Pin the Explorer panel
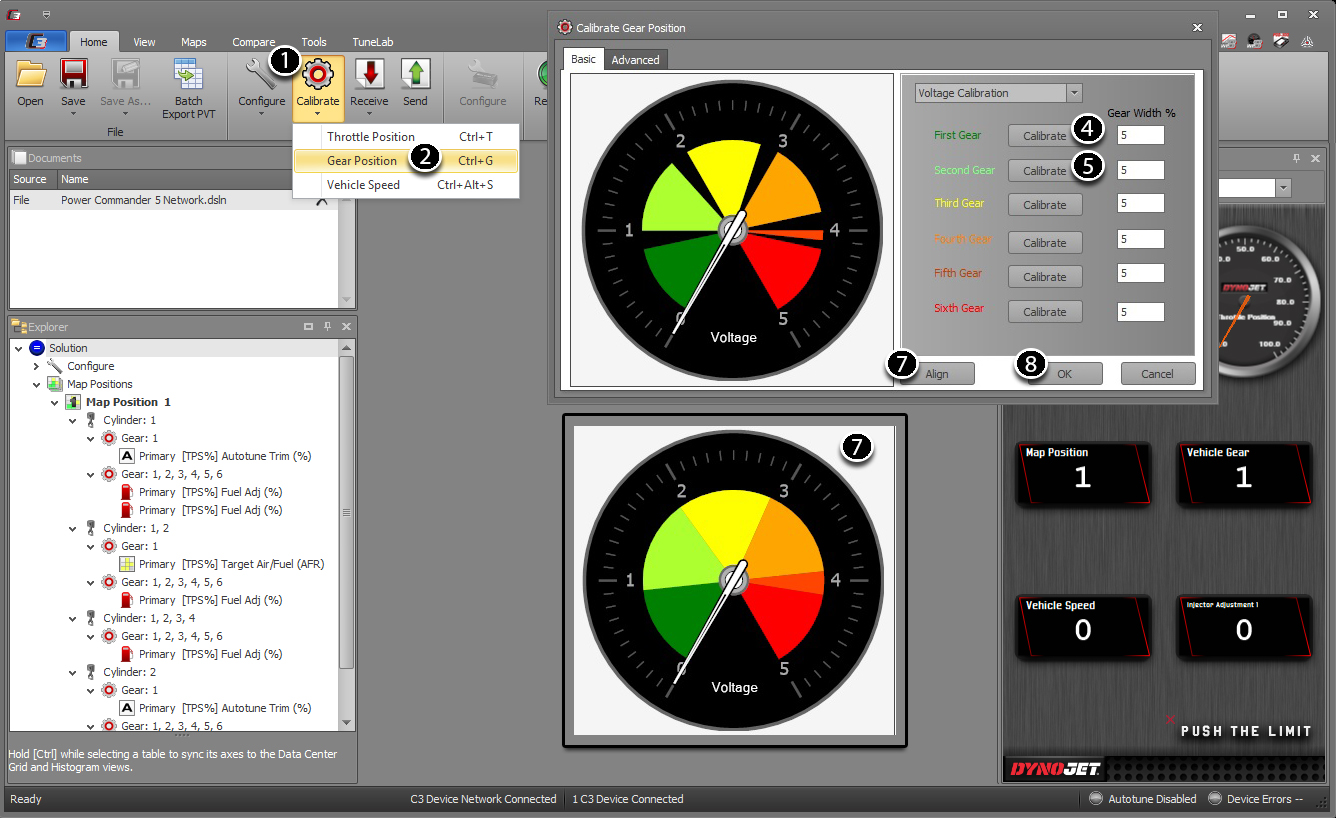This screenshot has width=1336, height=818. tap(329, 326)
